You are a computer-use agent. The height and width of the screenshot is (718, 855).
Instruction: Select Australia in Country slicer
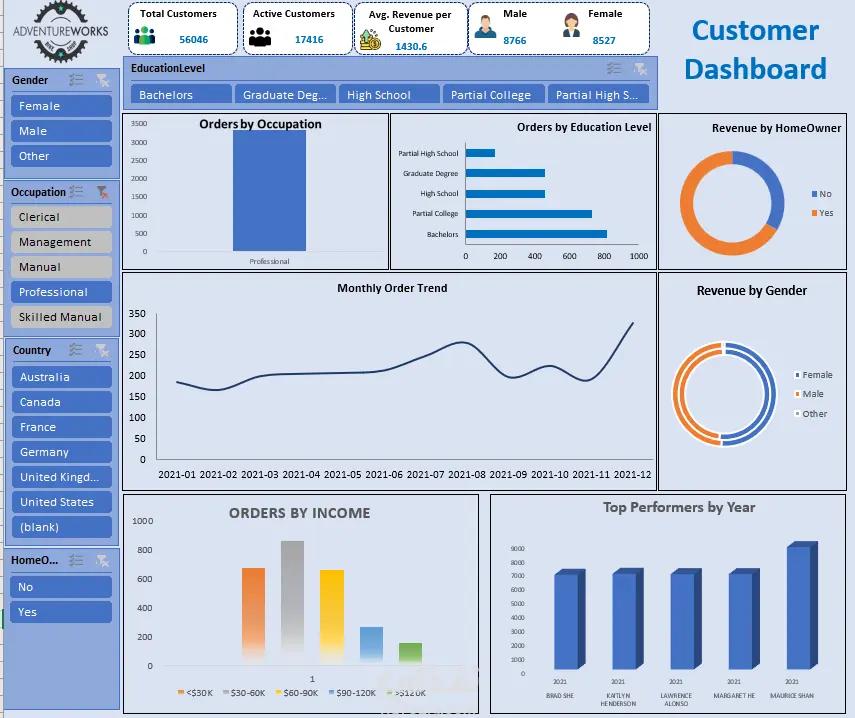62,377
